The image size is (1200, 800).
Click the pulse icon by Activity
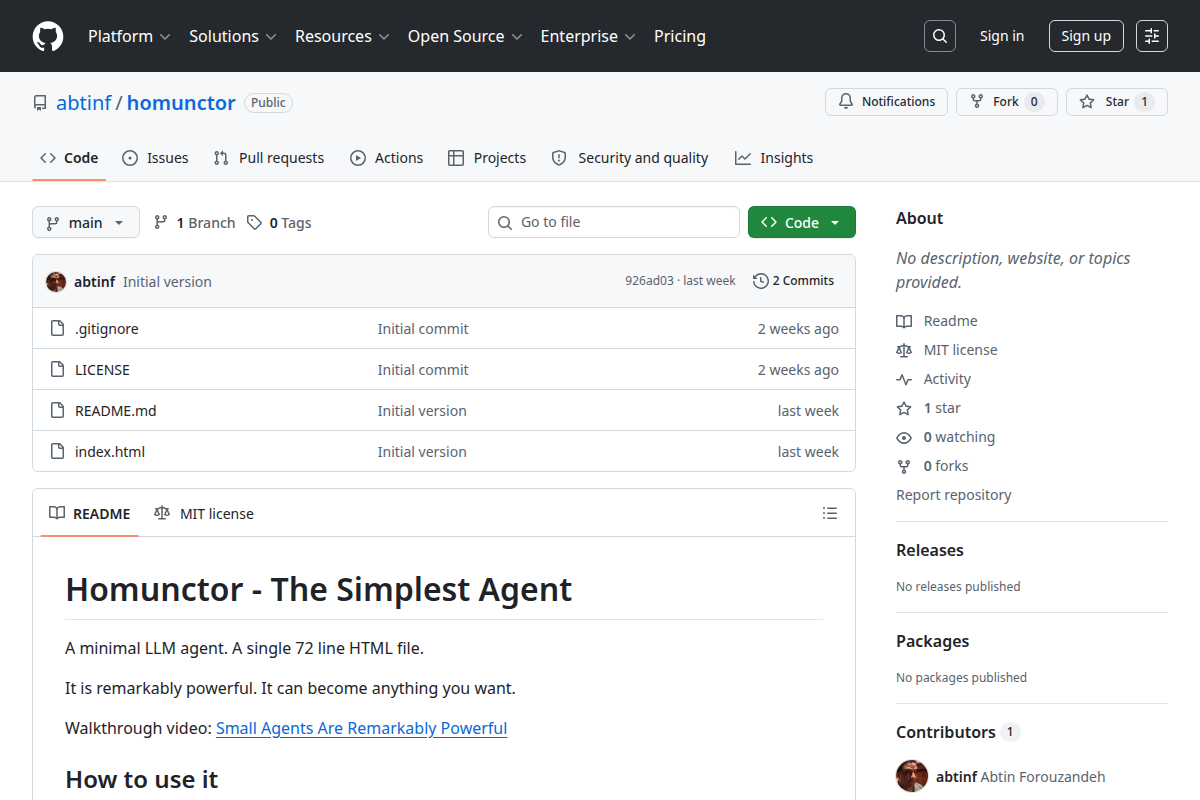pos(904,379)
